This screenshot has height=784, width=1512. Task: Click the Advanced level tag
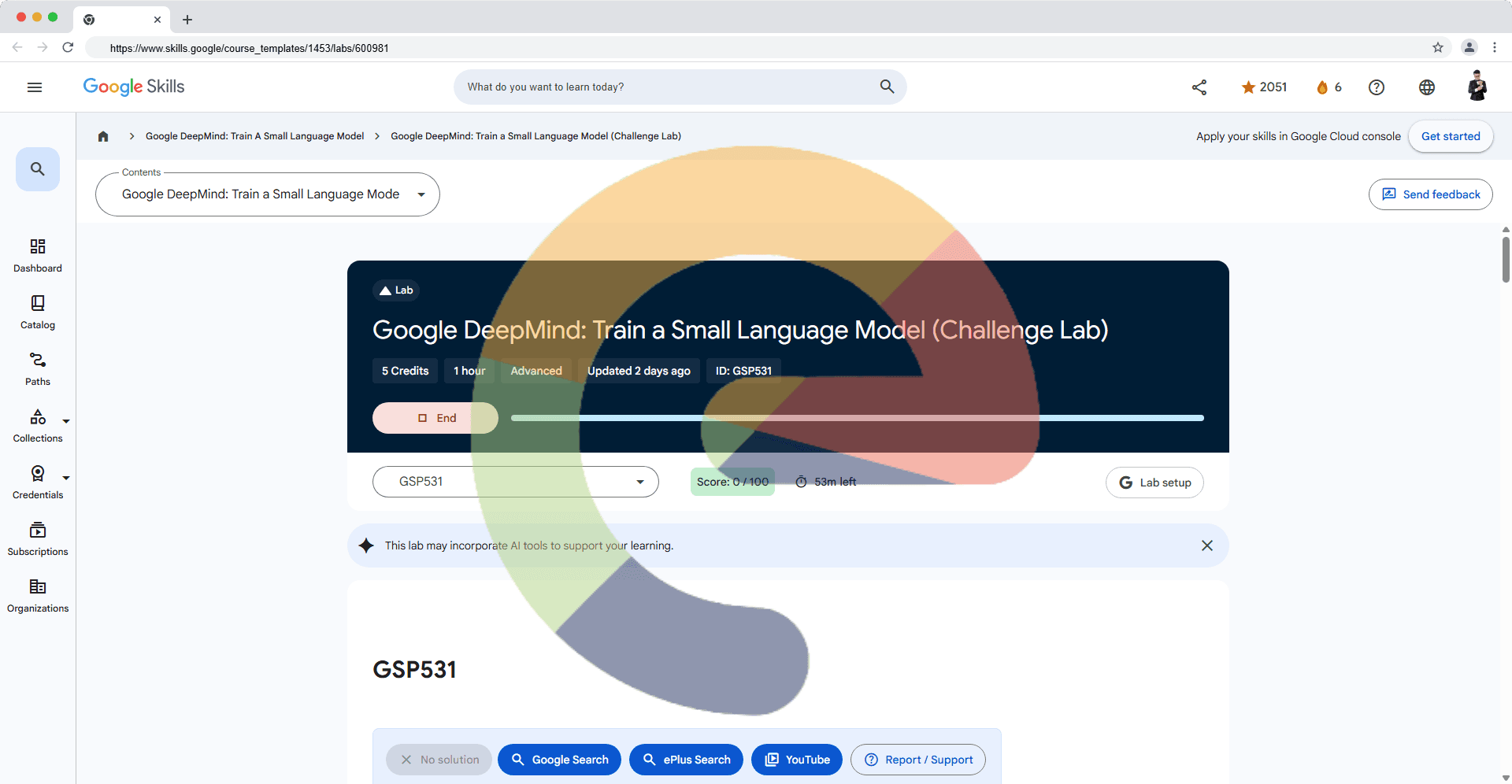coord(536,371)
